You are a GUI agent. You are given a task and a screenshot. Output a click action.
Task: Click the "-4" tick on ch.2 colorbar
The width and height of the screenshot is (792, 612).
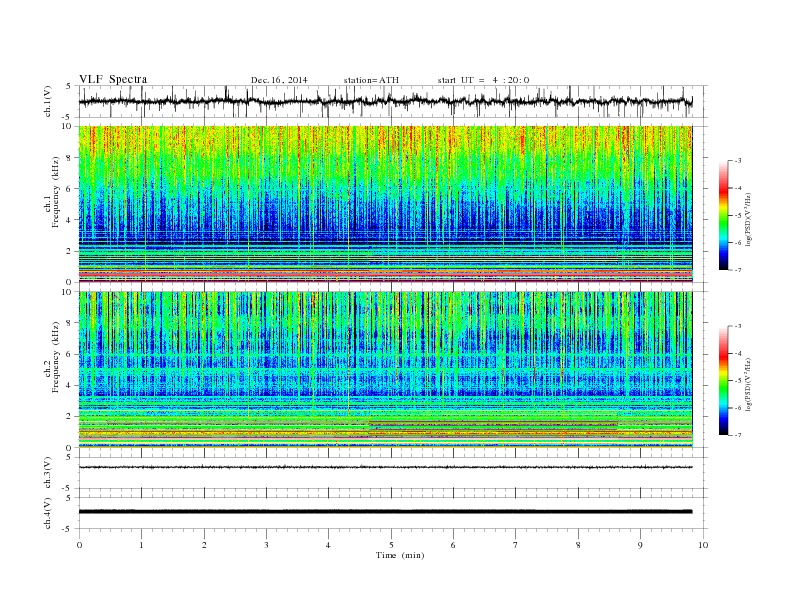click(738, 353)
